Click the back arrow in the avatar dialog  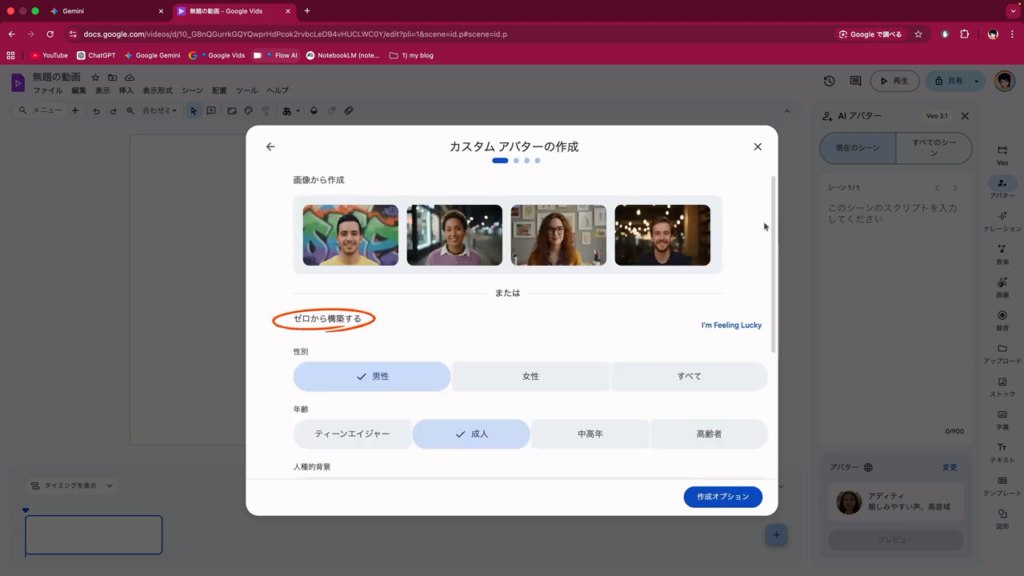coord(270,147)
